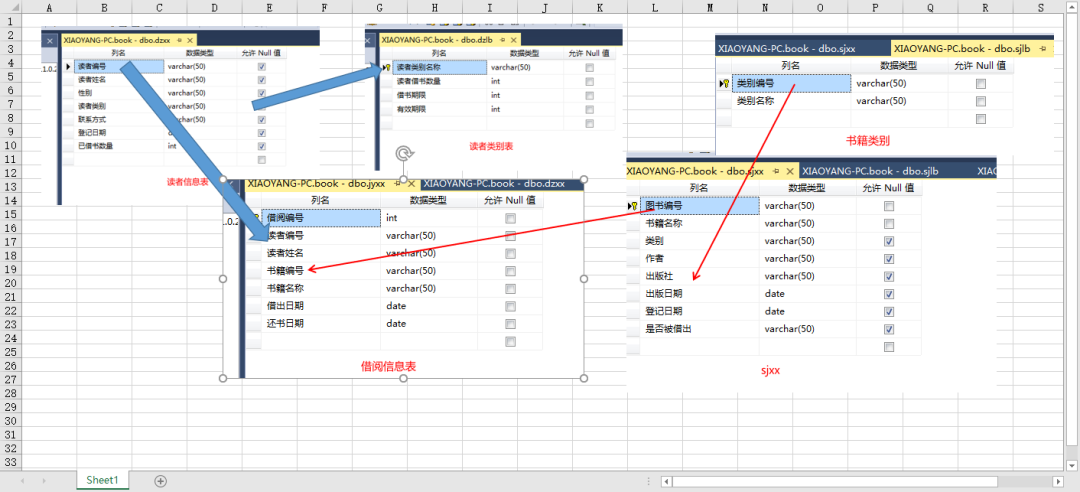Click the row pointer arrow beside 读者编号 in dbo.dzxx

coord(68,67)
